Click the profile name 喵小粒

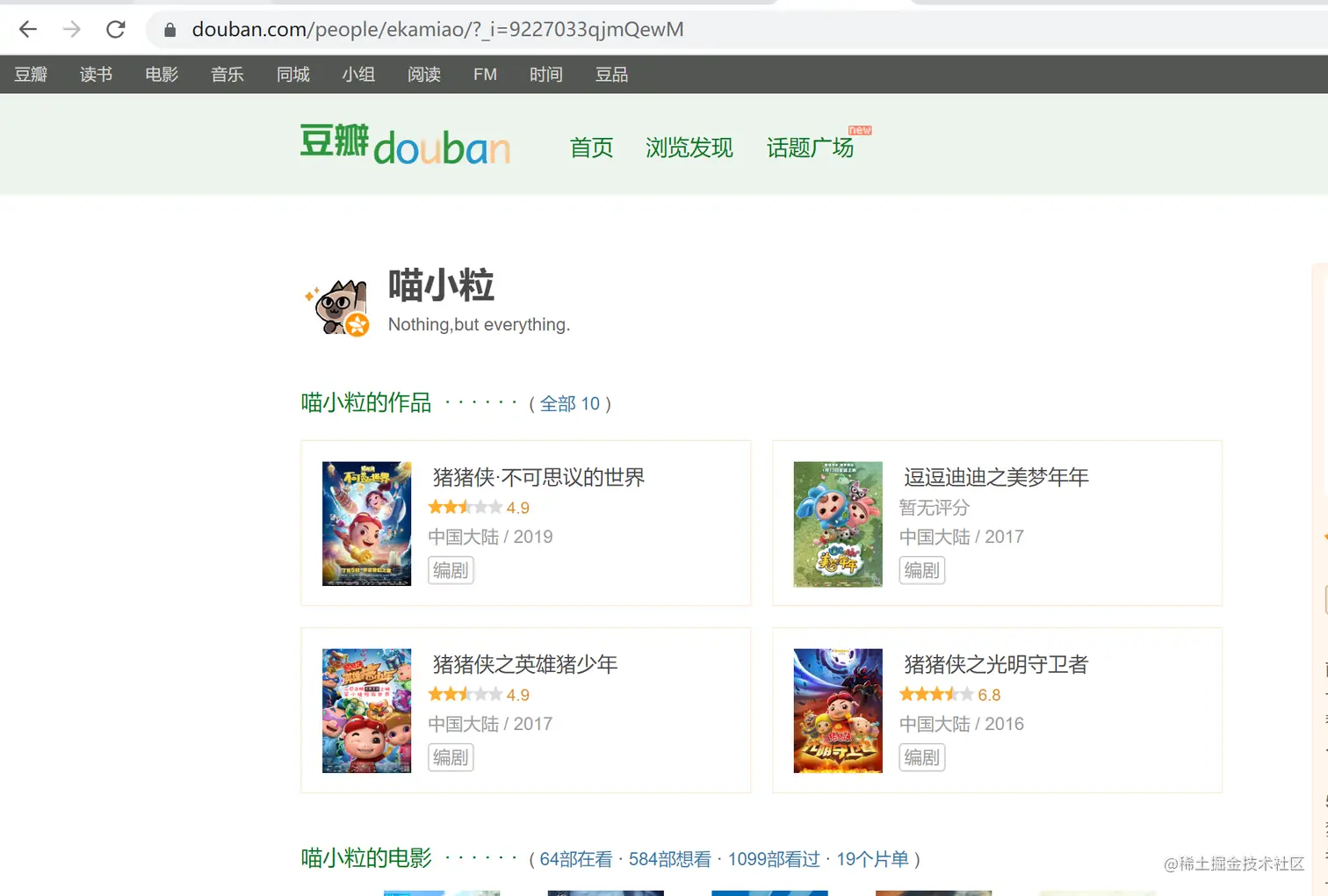pos(441,285)
